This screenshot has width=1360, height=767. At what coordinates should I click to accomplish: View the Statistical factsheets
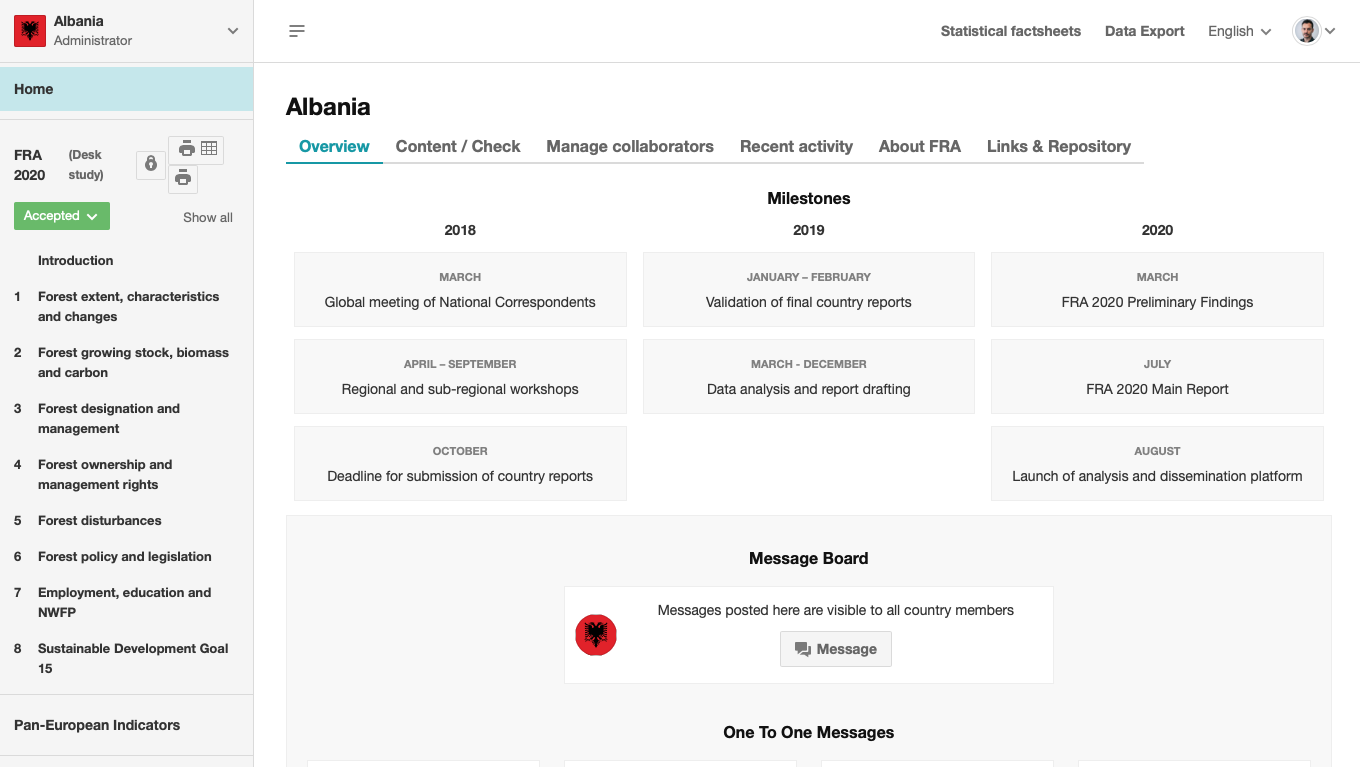(1010, 31)
